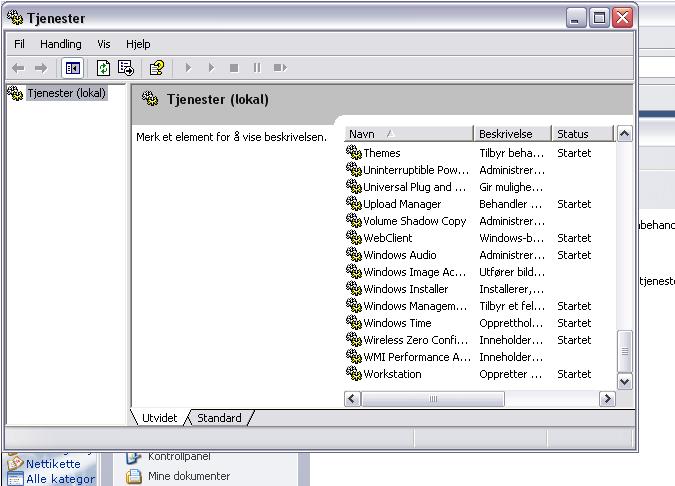Sort by the Navn column header
The image size is (675, 486).
pyautogui.click(x=409, y=134)
